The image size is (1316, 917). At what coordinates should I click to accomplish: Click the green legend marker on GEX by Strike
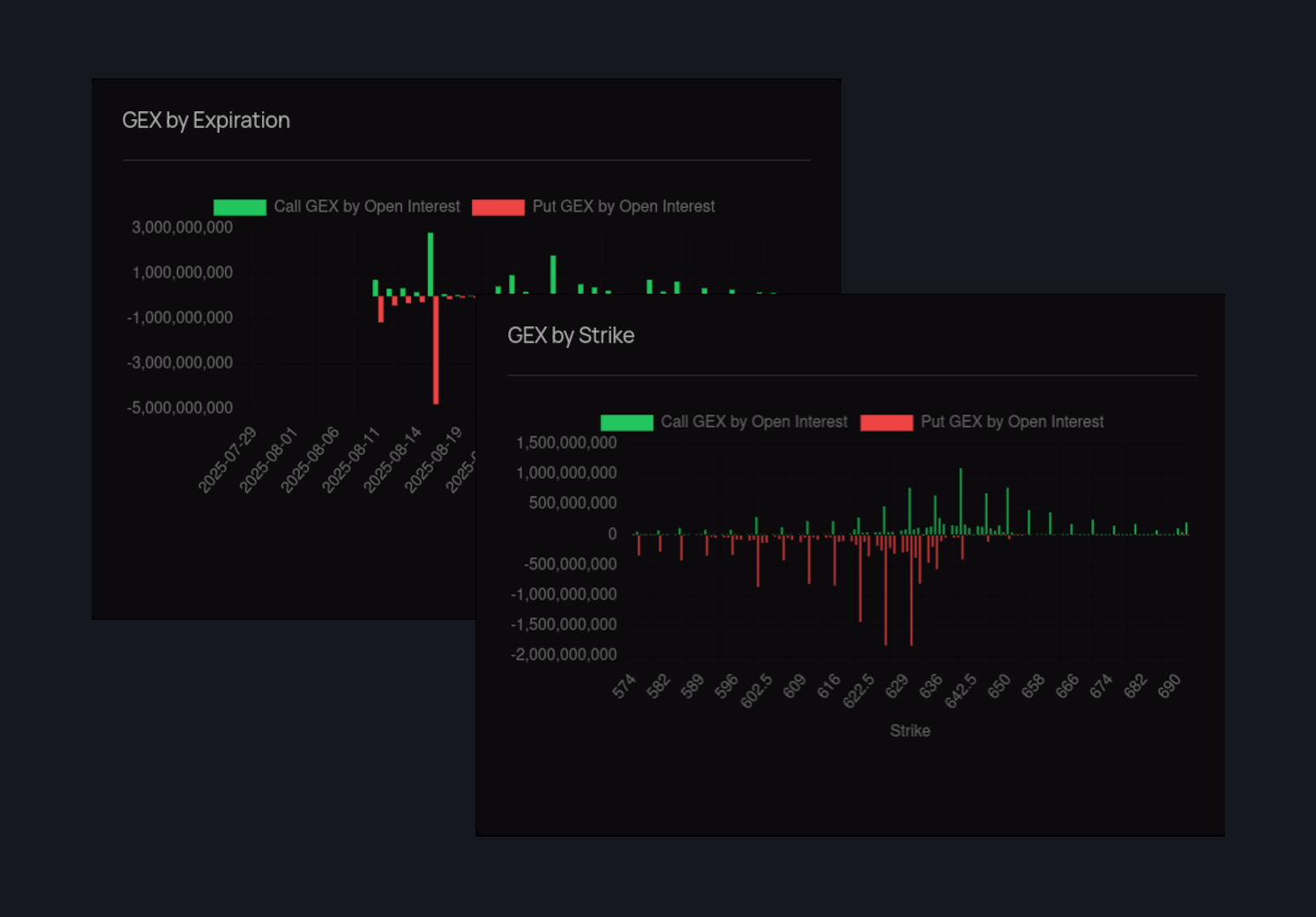click(625, 422)
